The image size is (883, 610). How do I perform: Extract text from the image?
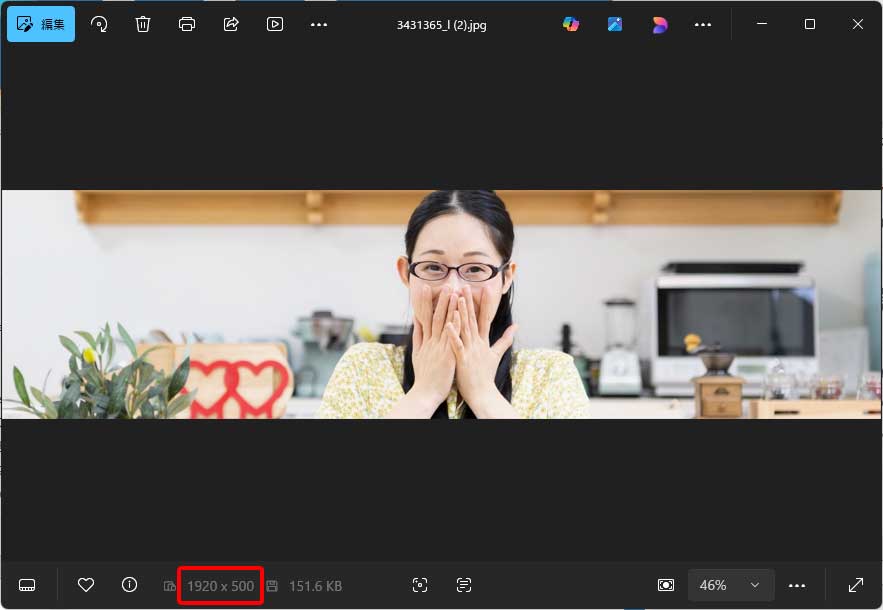coord(461,585)
